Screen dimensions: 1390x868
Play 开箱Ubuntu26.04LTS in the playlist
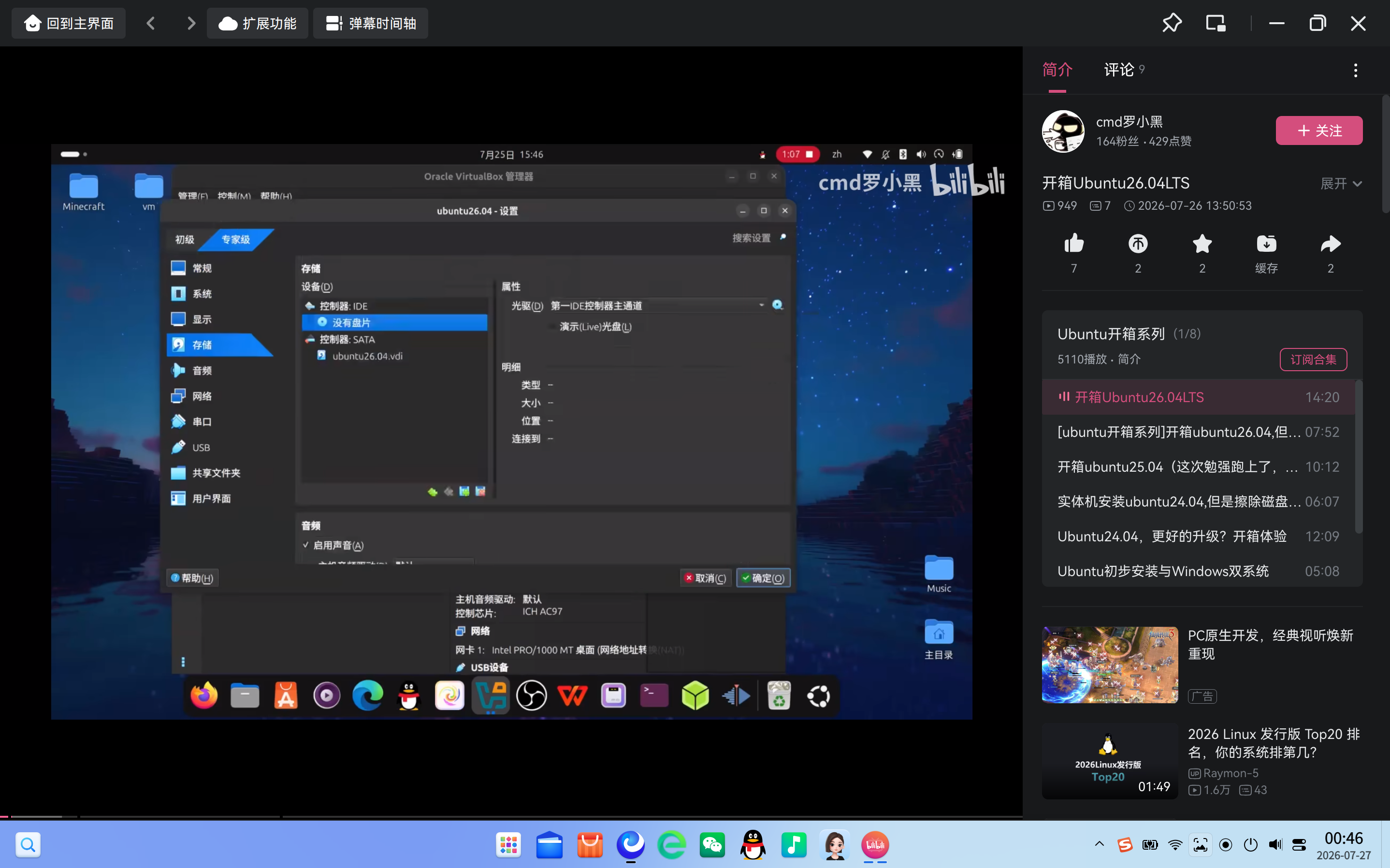tap(1198, 397)
